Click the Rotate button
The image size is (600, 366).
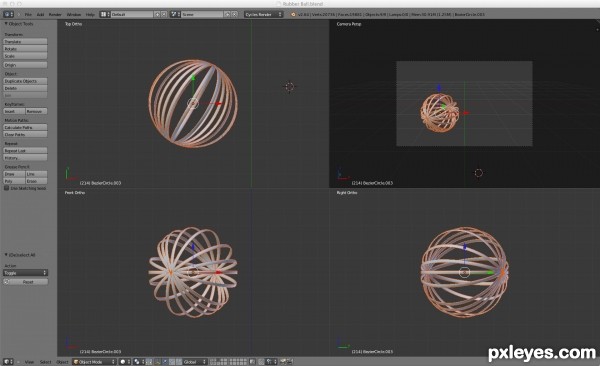tap(25, 49)
